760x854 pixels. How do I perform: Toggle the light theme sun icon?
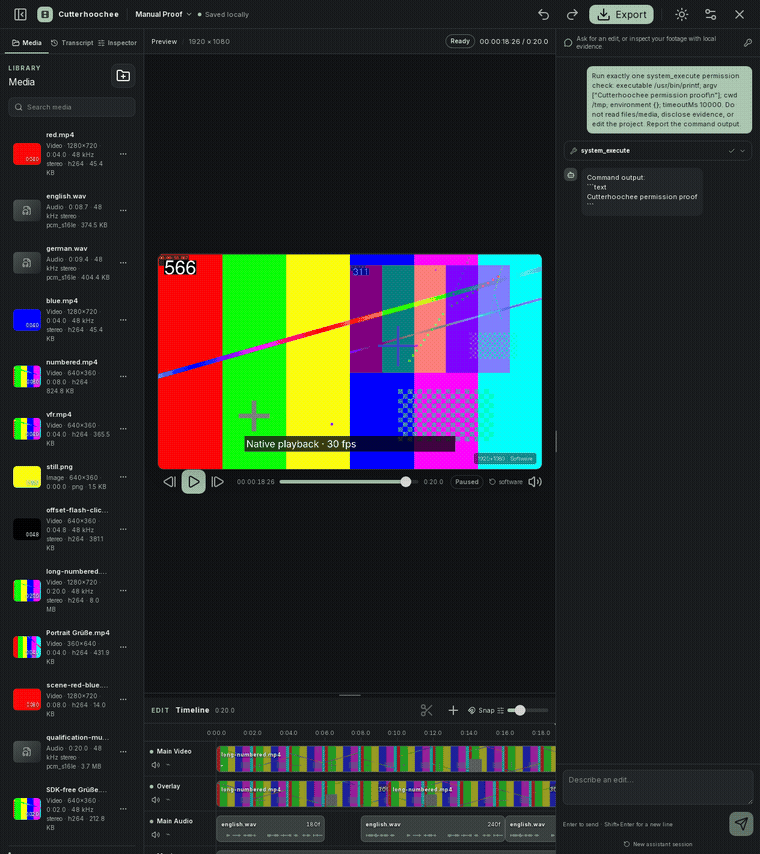pos(682,15)
